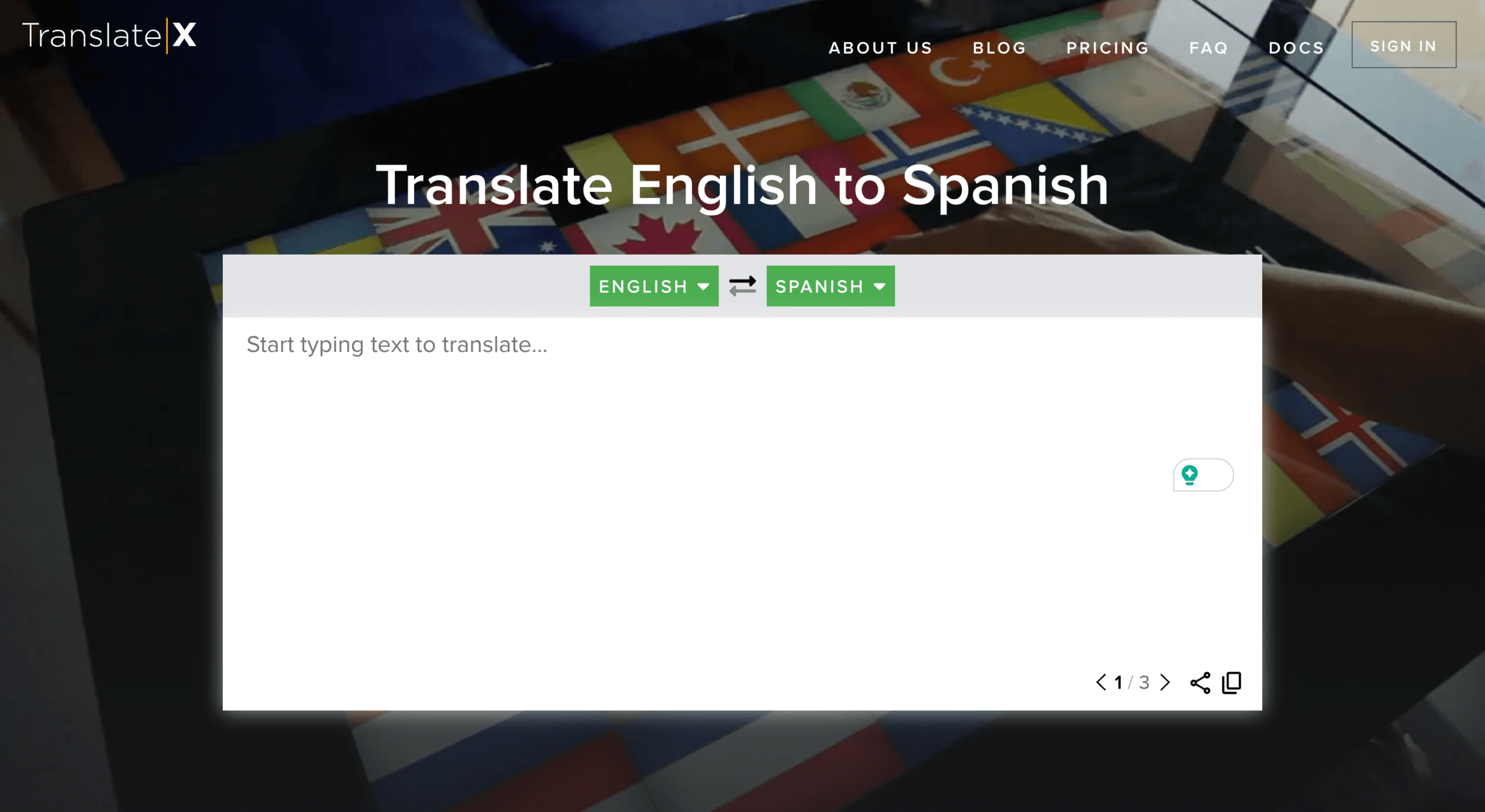
Task: Click the TranslateX logo
Action: click(109, 35)
